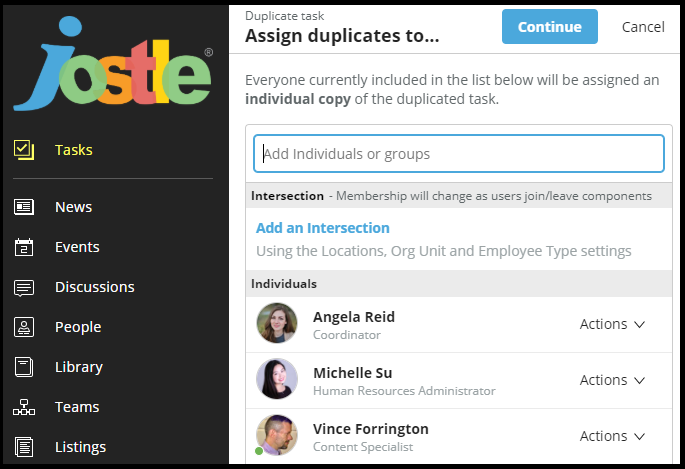Click the Cancel button
Screen dimensions: 685x469
(x=643, y=27)
